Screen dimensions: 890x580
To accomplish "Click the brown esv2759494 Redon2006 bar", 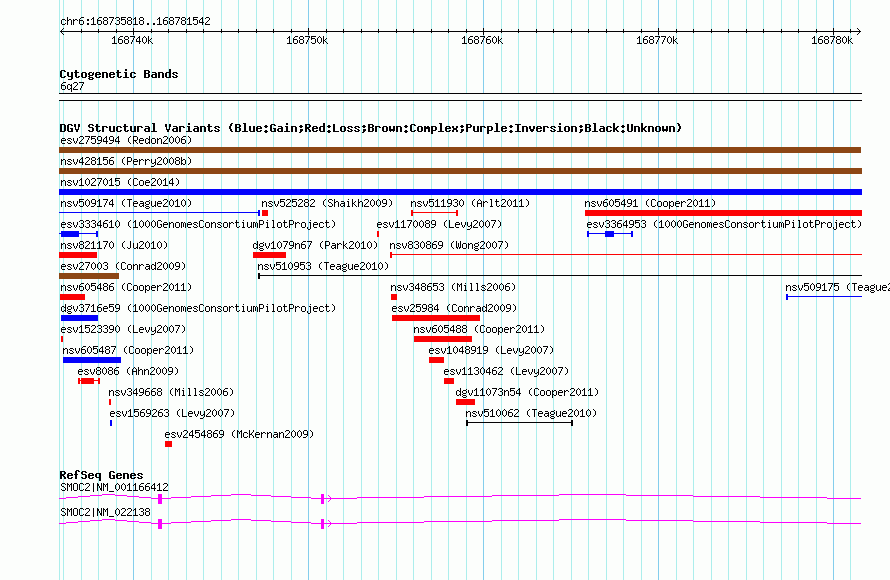I will (x=460, y=150).
